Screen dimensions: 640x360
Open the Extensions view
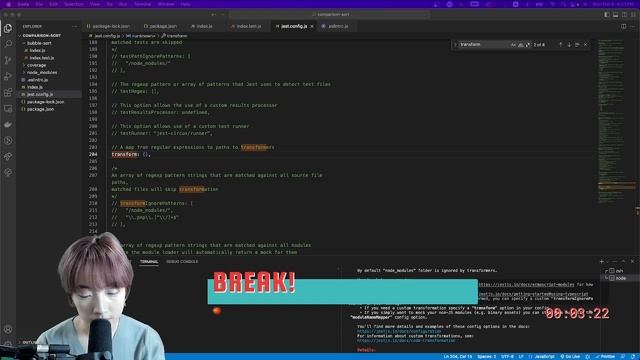(x=8, y=92)
